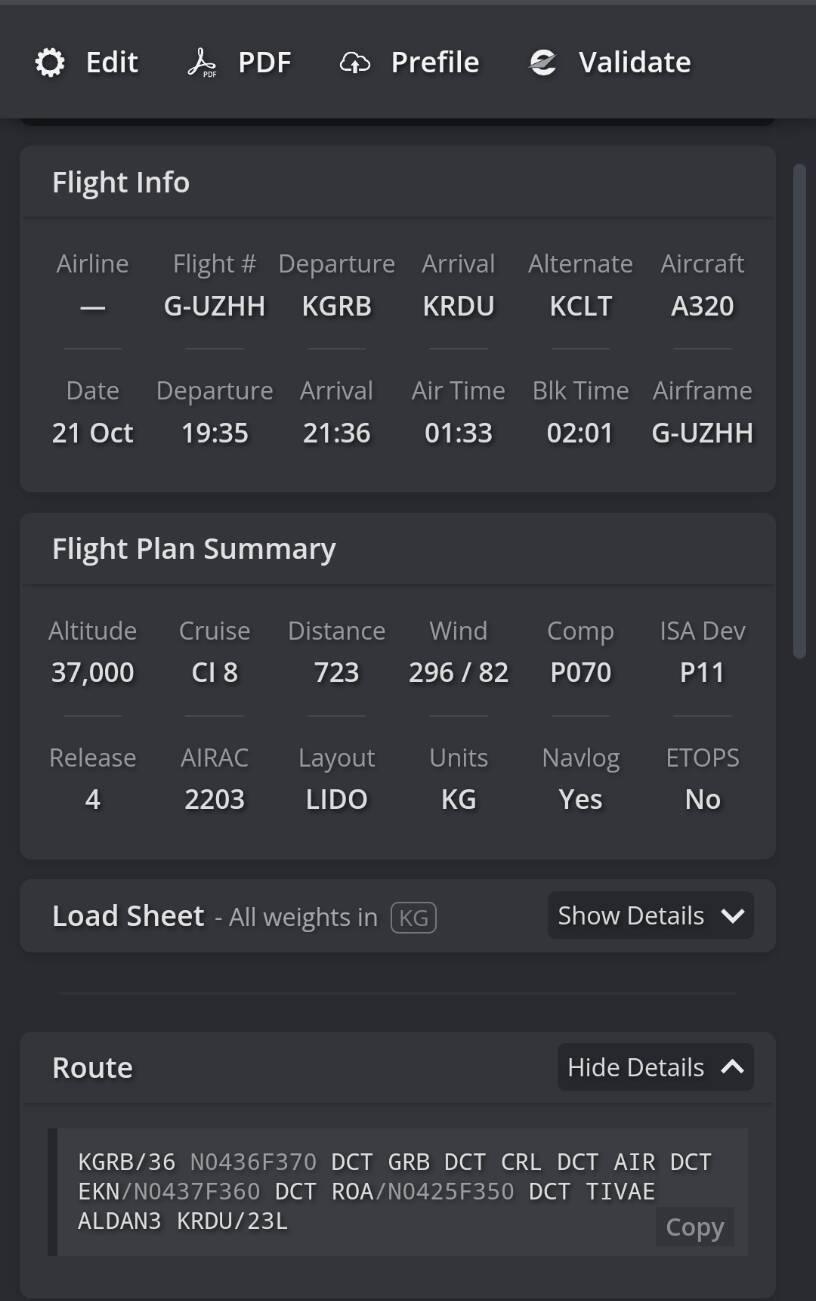The image size is (816, 1301).
Task: Copy the route string
Action: point(694,1227)
